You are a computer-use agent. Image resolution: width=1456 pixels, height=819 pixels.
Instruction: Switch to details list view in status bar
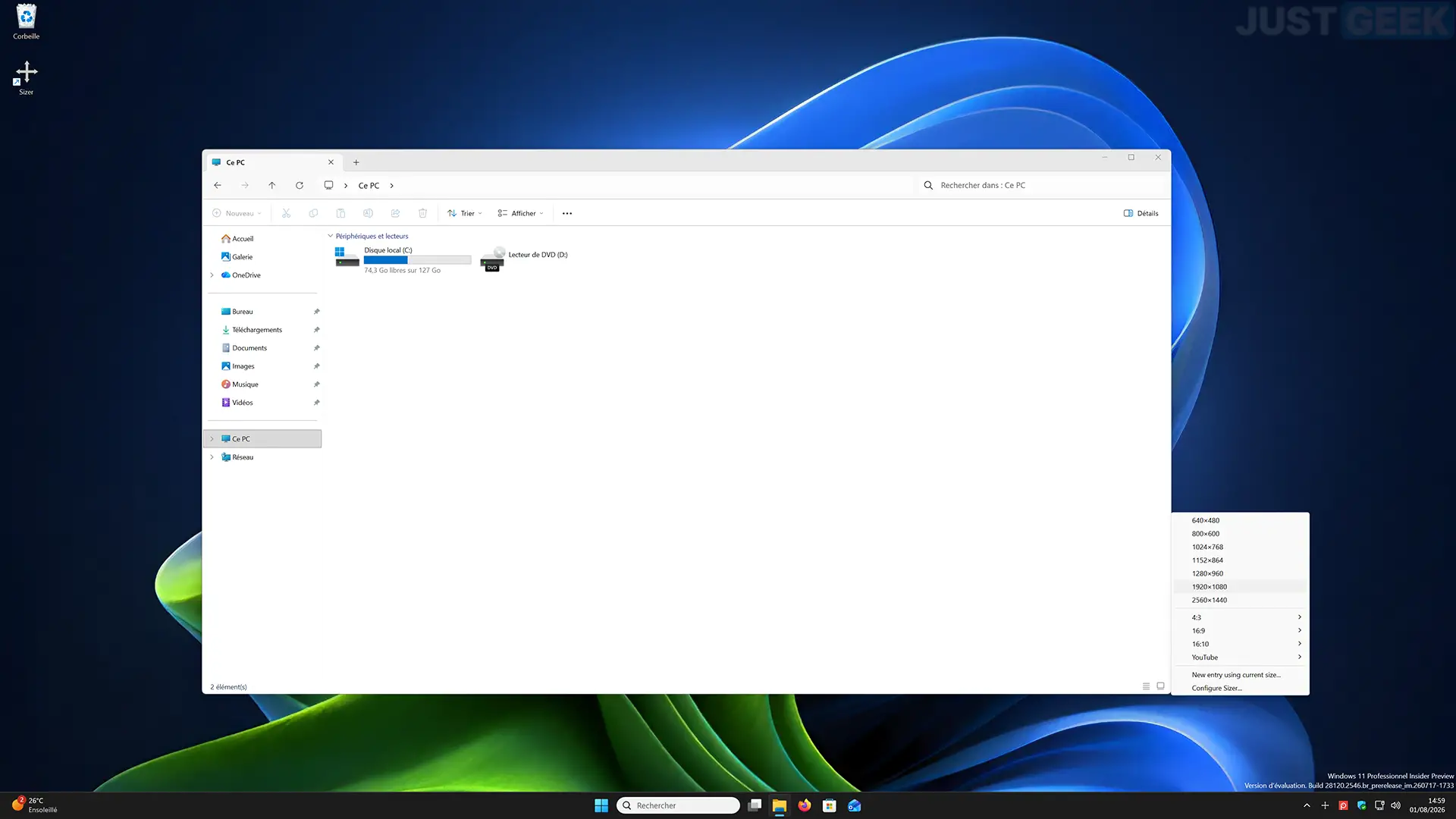(1146, 686)
